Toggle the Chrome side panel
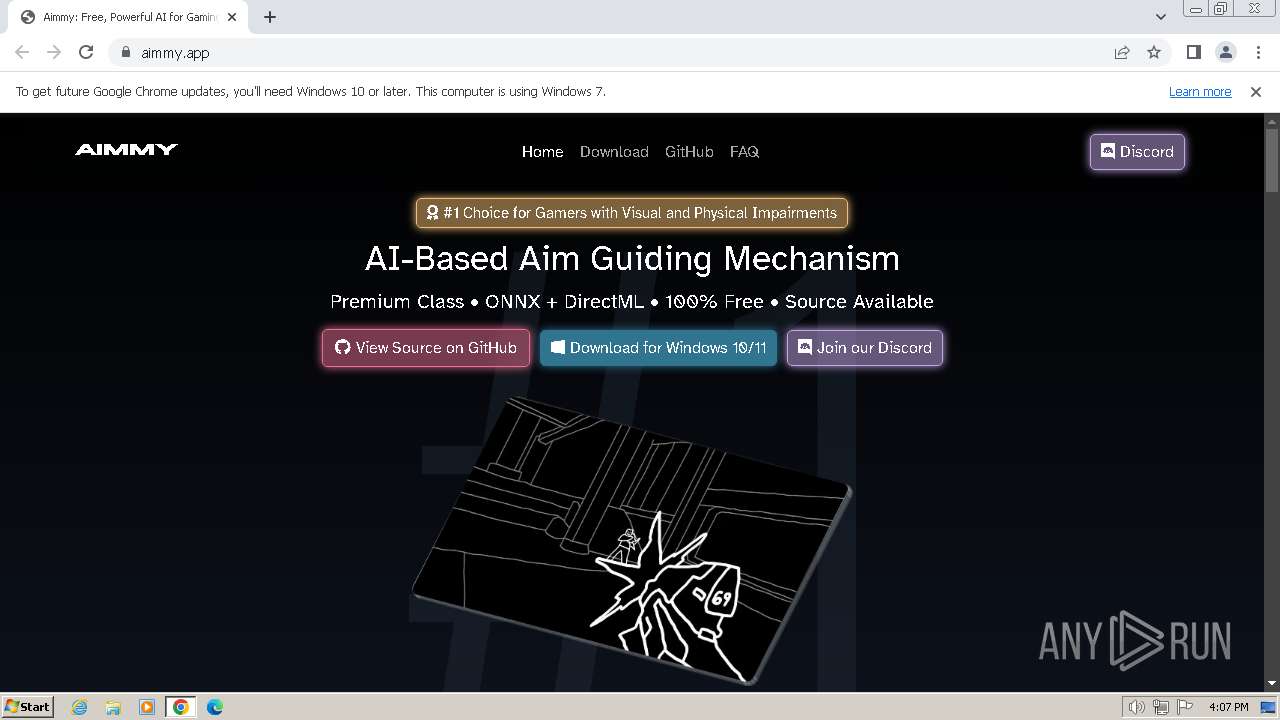This screenshot has width=1280, height=720. pos(1194,53)
